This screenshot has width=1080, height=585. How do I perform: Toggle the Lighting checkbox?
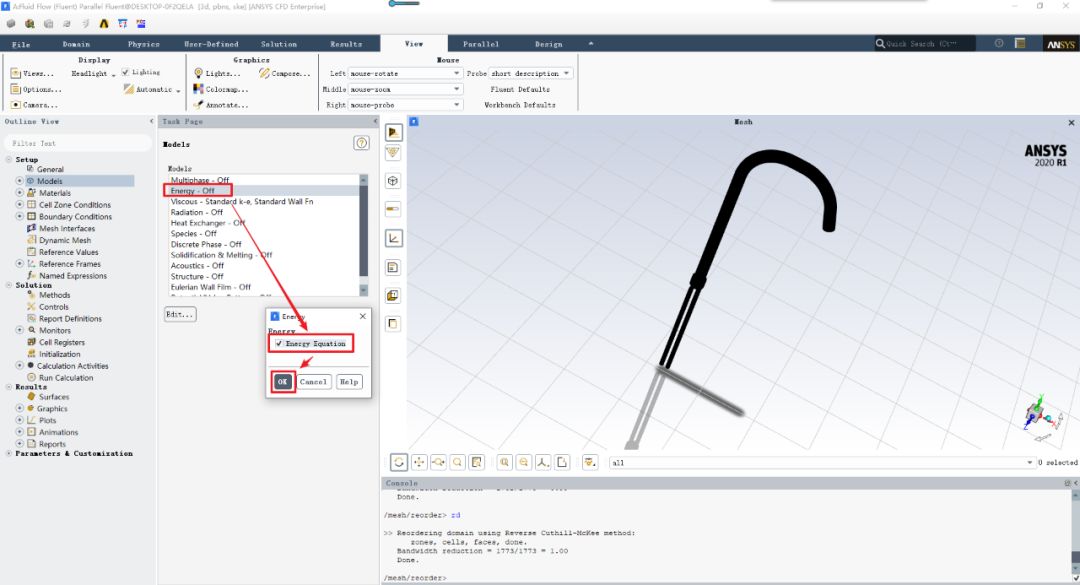(x=125, y=72)
